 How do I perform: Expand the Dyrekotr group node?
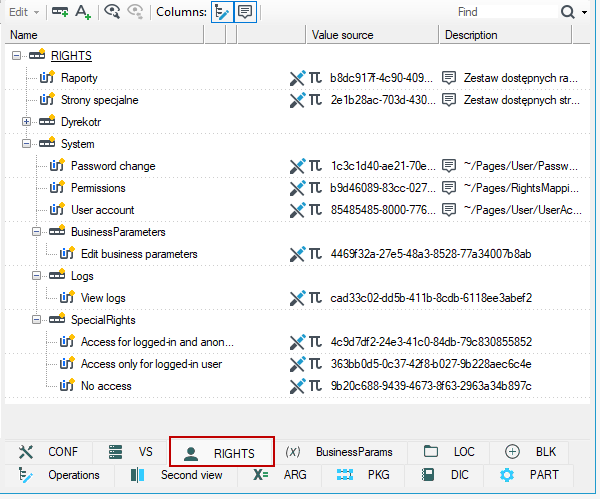pos(26,122)
